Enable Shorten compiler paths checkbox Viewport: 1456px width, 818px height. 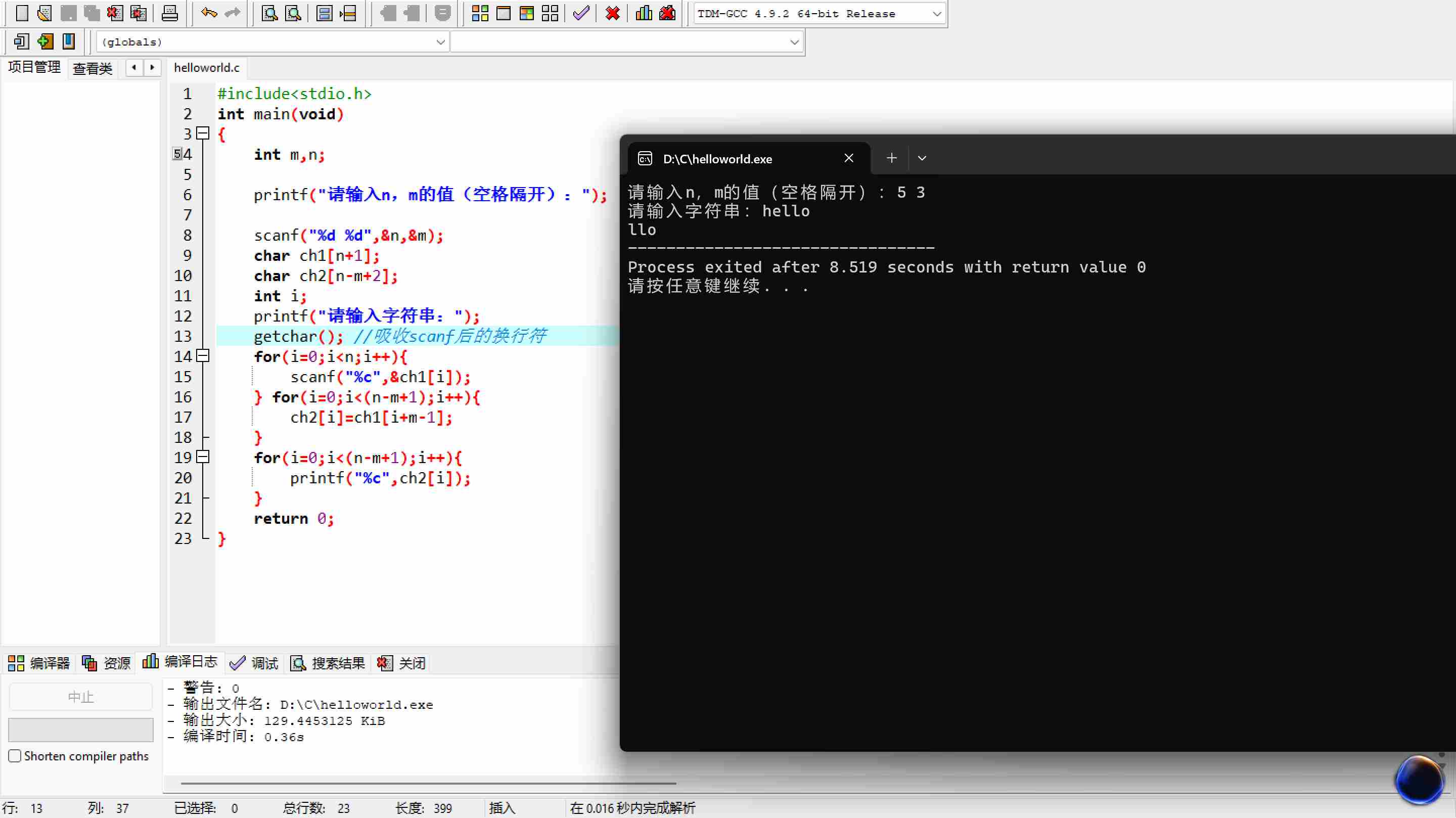pyautogui.click(x=15, y=756)
